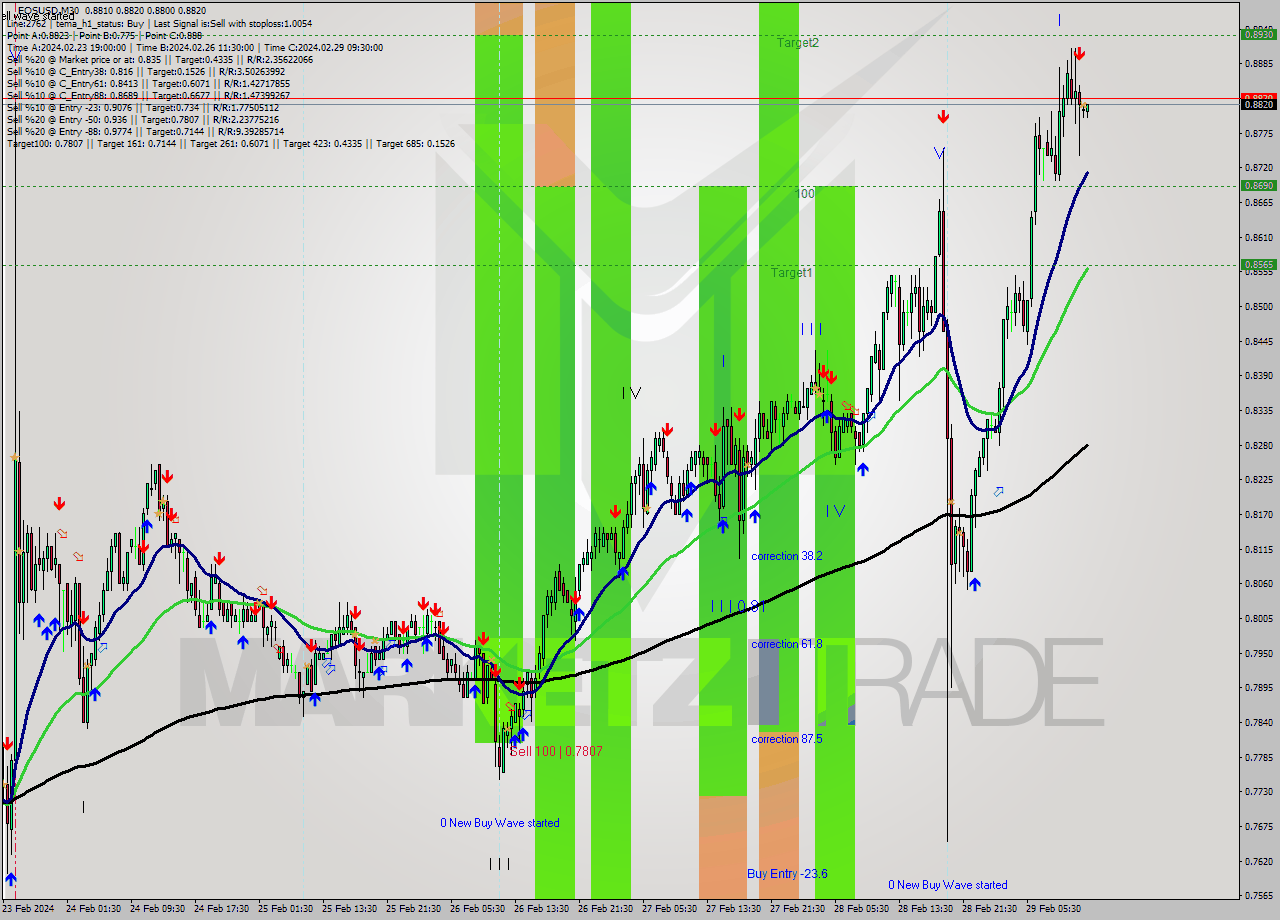Click the 0.8775 price axis value
This screenshot has height=920, width=1280.
tap(1258, 133)
